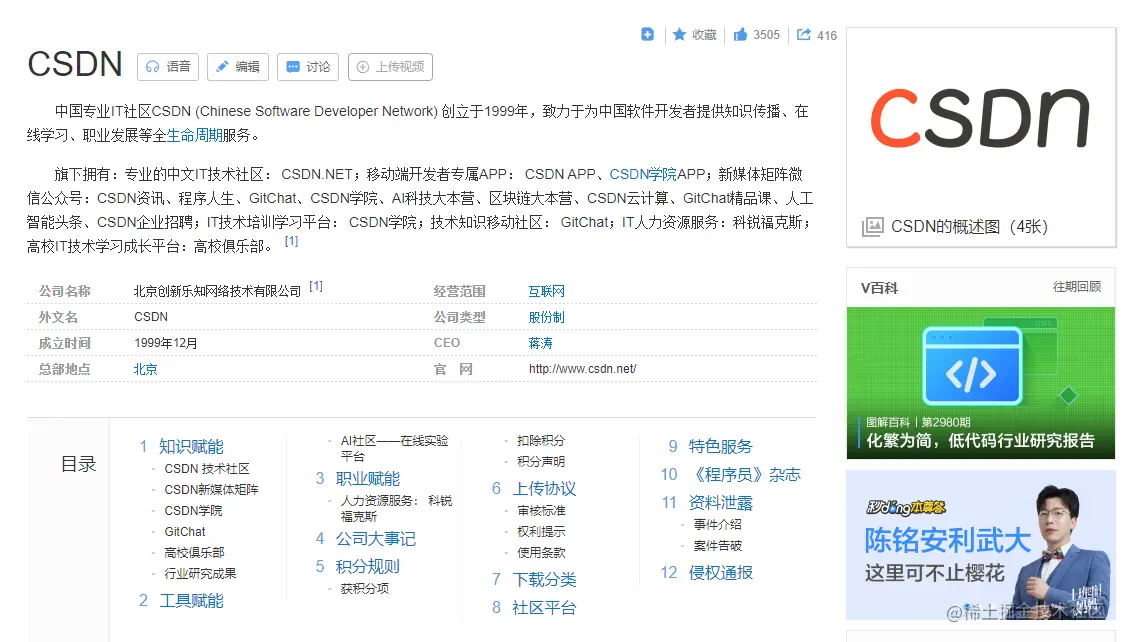Jump to section 3 职业赋能
1126x642 pixels.
click(368, 479)
